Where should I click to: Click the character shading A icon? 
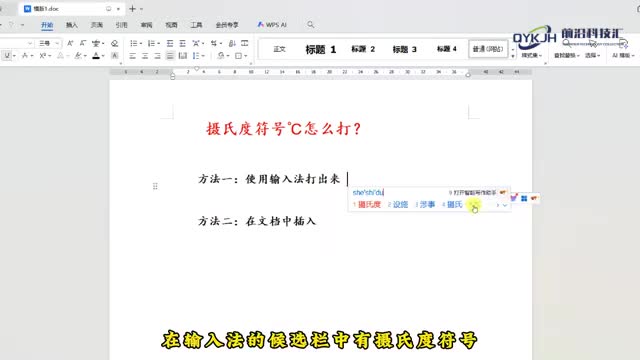pos(115,56)
